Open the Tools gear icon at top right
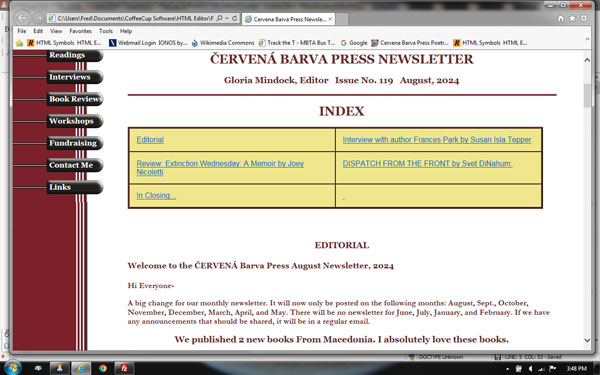 584,18
